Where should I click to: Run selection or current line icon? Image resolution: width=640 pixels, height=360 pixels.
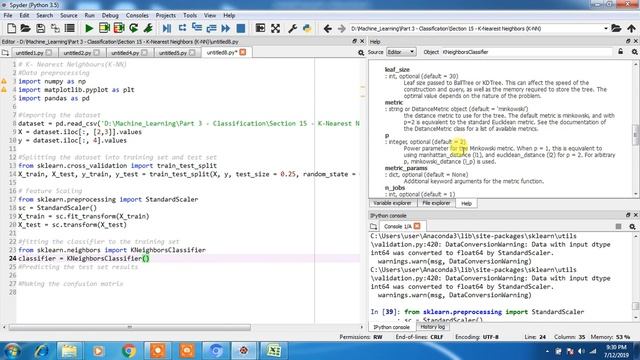click(x=148, y=28)
